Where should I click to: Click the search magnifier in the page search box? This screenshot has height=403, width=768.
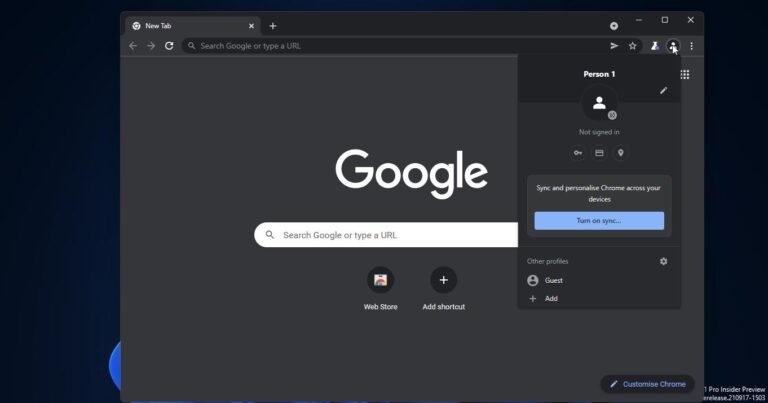point(270,235)
